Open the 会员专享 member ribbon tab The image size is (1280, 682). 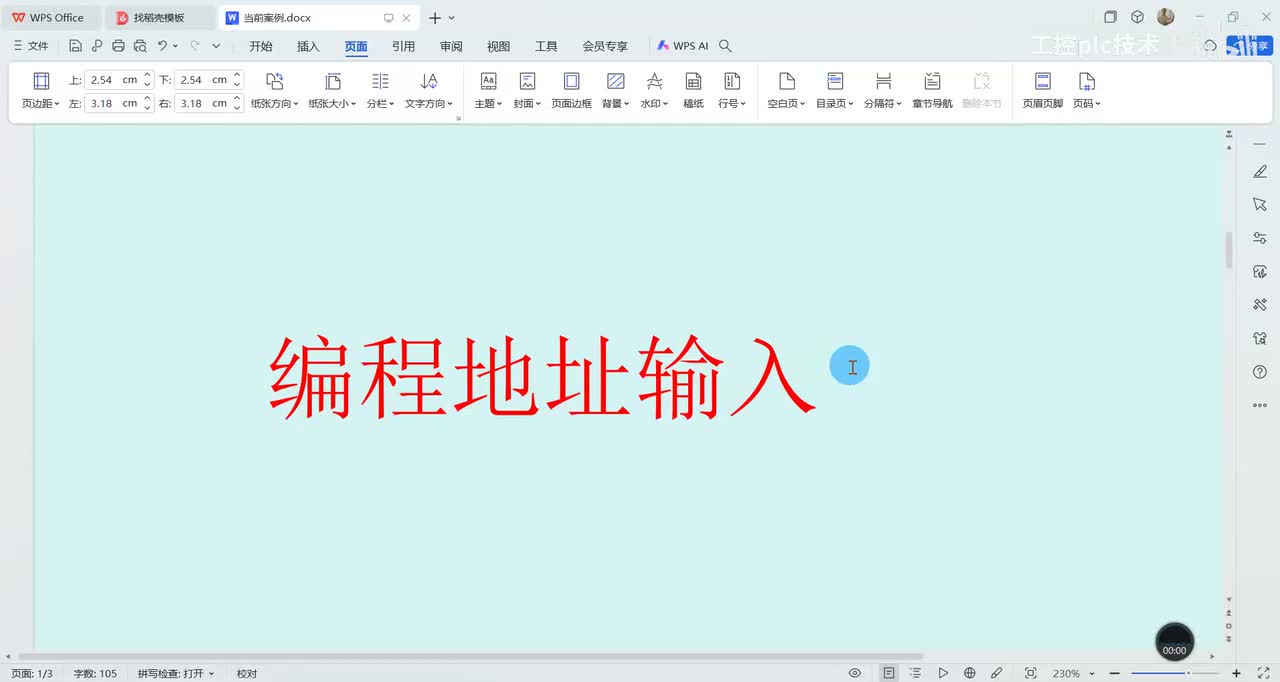point(605,46)
